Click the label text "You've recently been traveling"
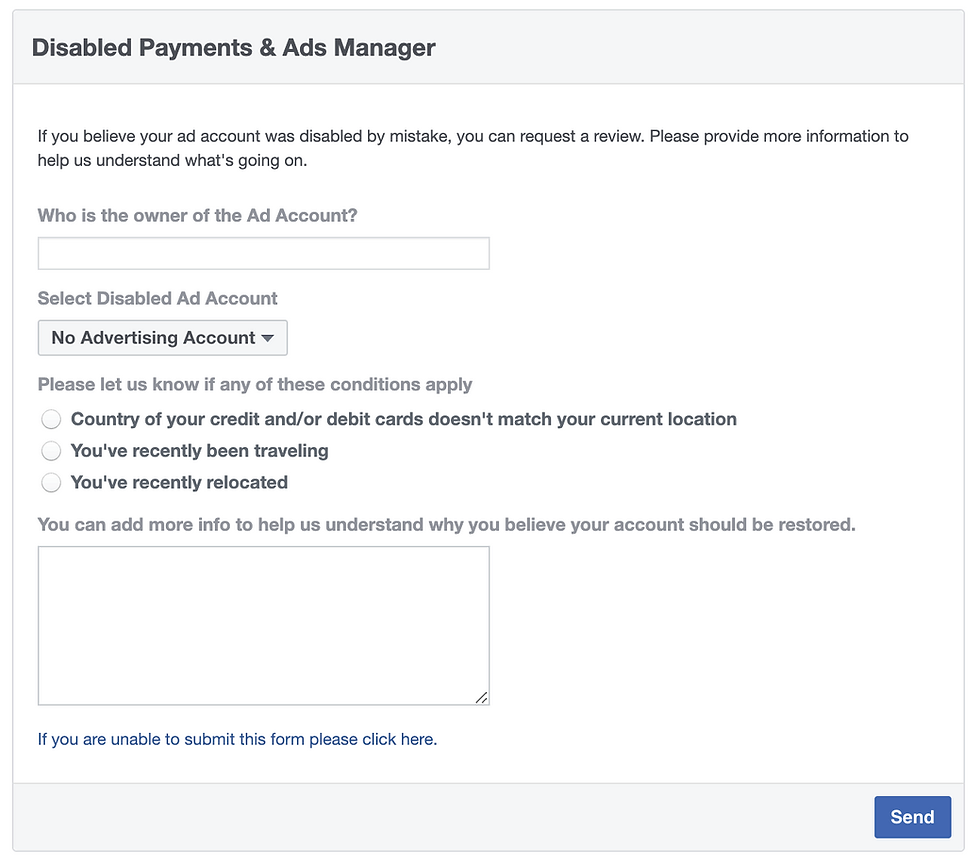Image resolution: width=980 pixels, height=864 pixels. click(199, 451)
